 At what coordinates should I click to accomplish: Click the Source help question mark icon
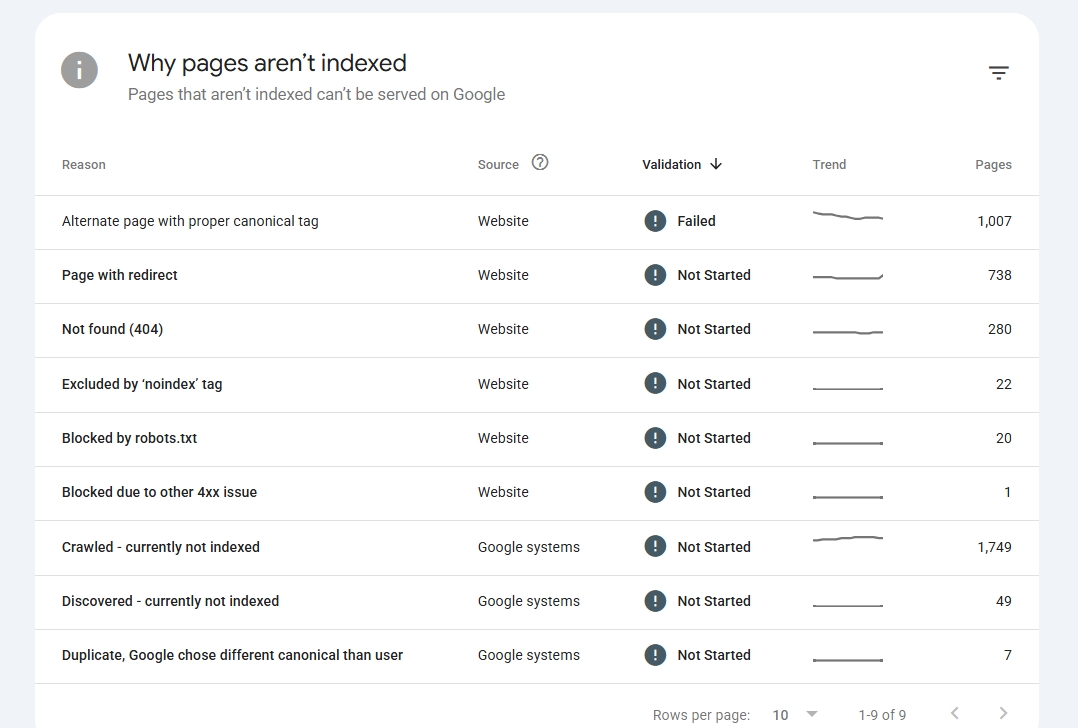[x=540, y=162]
